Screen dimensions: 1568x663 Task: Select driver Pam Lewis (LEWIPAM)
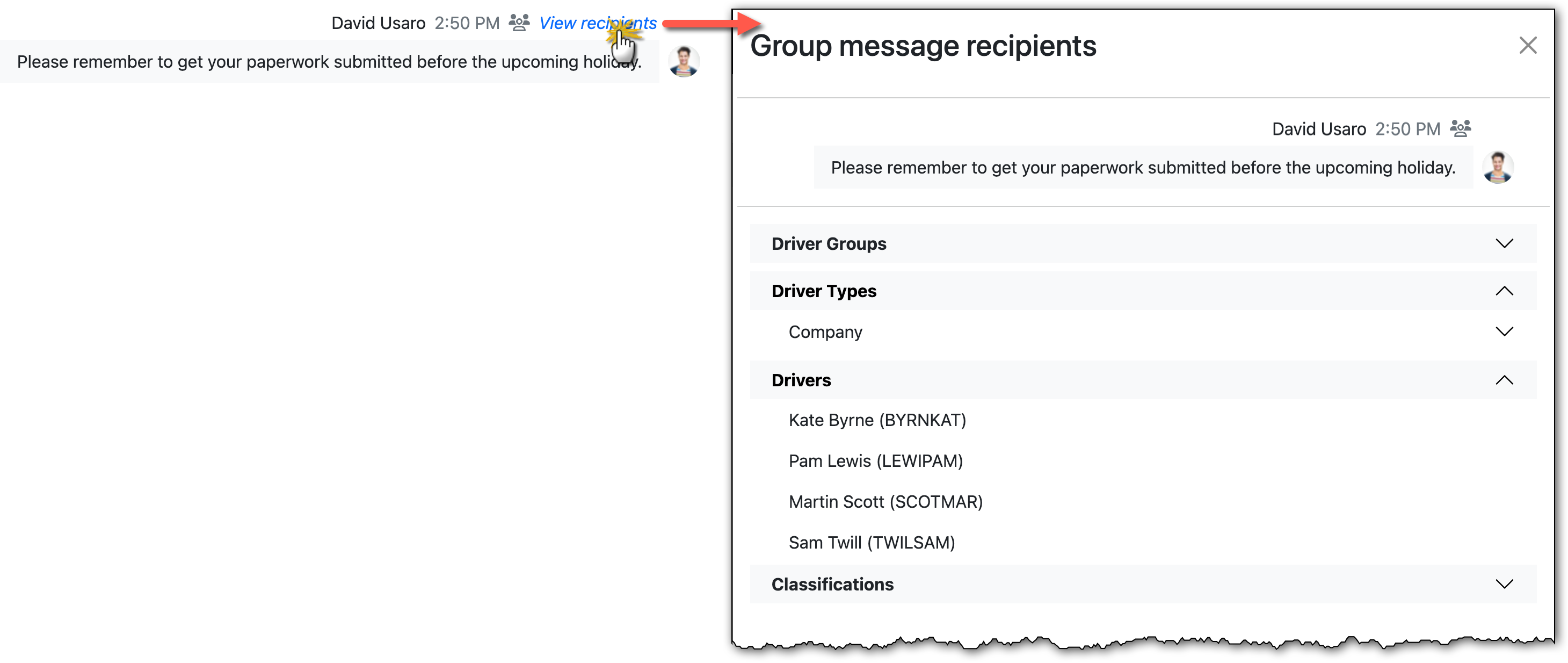point(875,461)
